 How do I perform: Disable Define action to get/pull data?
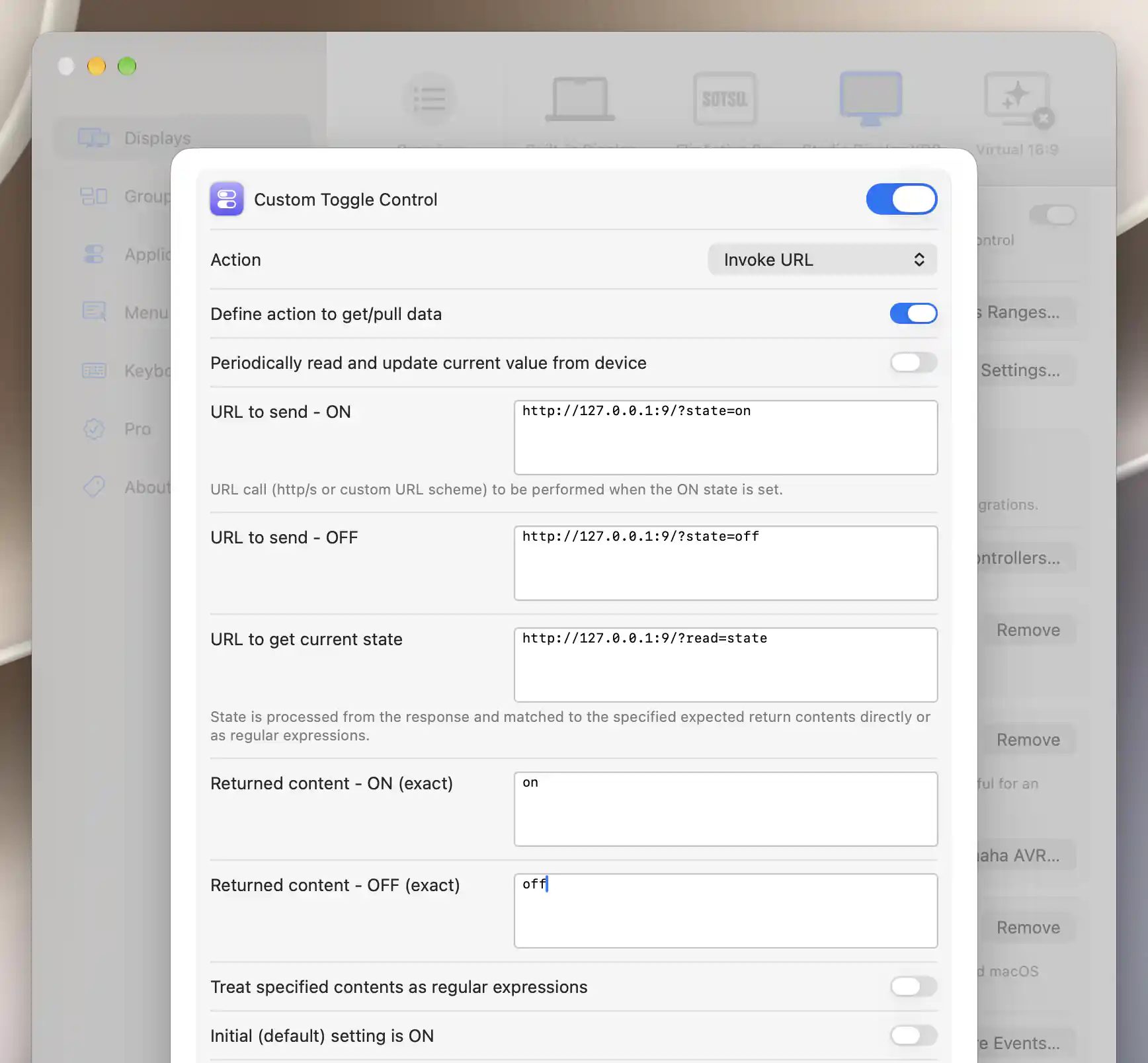(913, 313)
